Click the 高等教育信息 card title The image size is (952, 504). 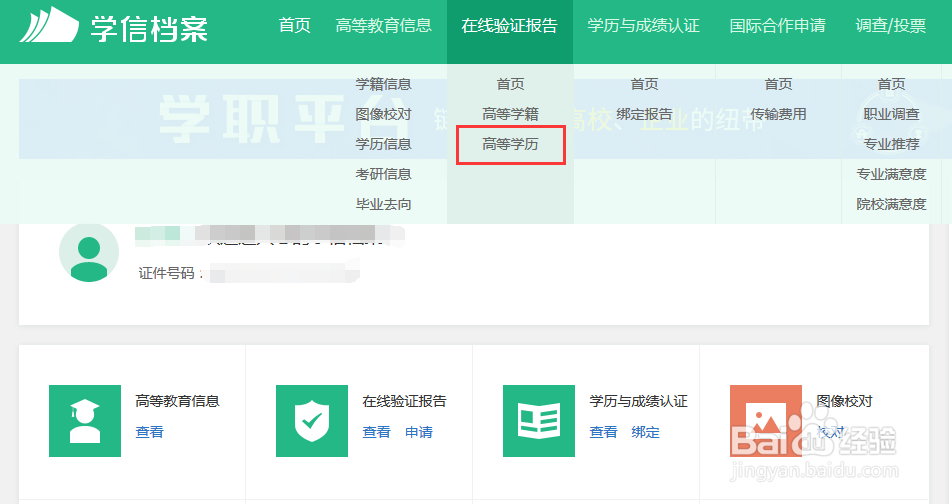tap(177, 401)
